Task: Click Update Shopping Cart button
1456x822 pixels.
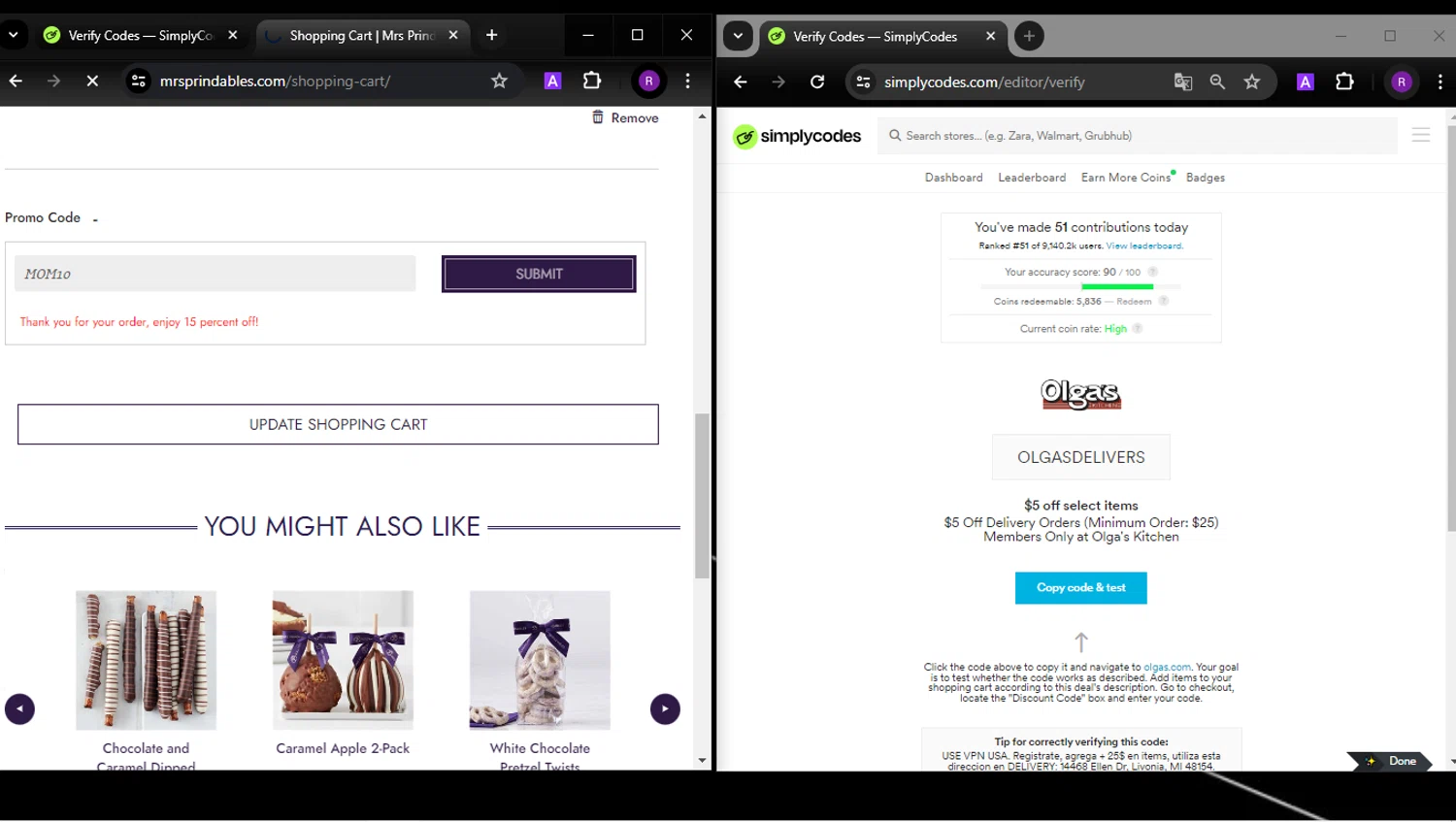Action: coord(338,424)
